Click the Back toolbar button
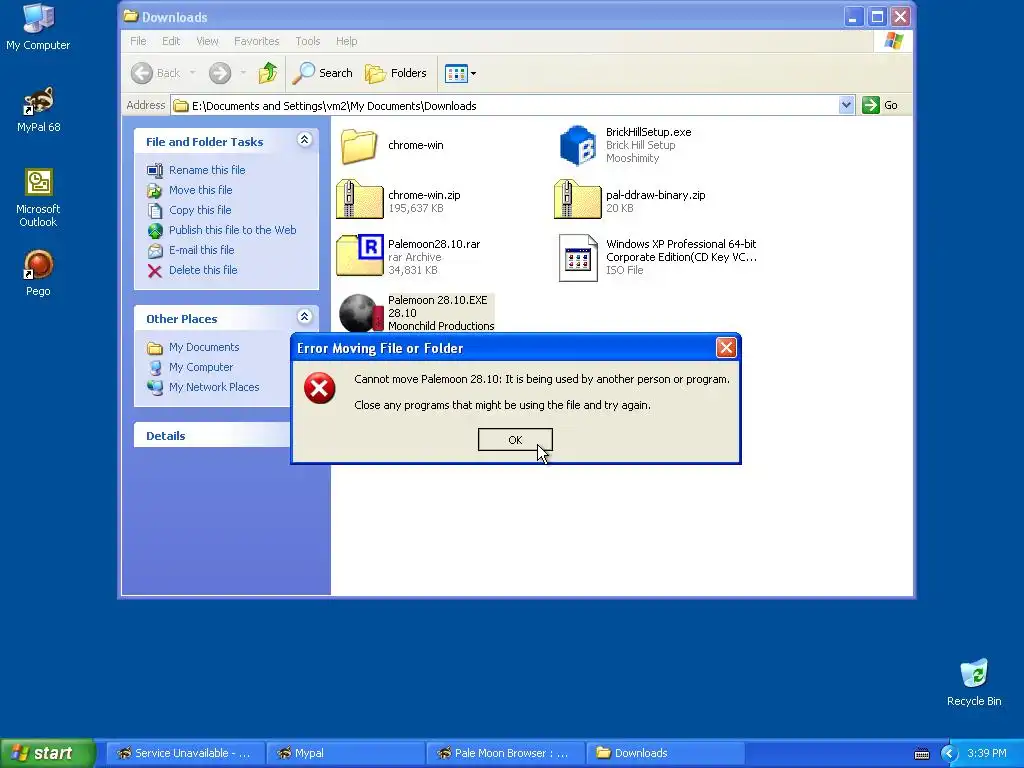 [x=155, y=73]
